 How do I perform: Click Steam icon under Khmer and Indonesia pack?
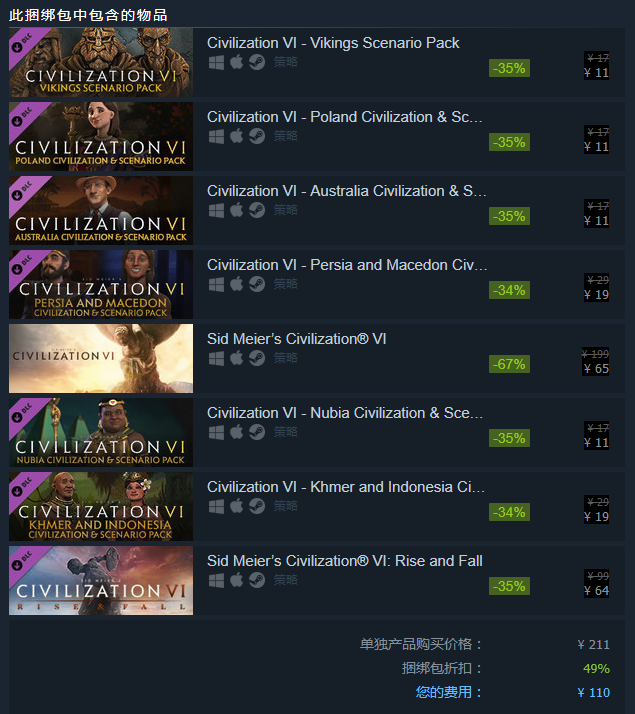point(257,506)
